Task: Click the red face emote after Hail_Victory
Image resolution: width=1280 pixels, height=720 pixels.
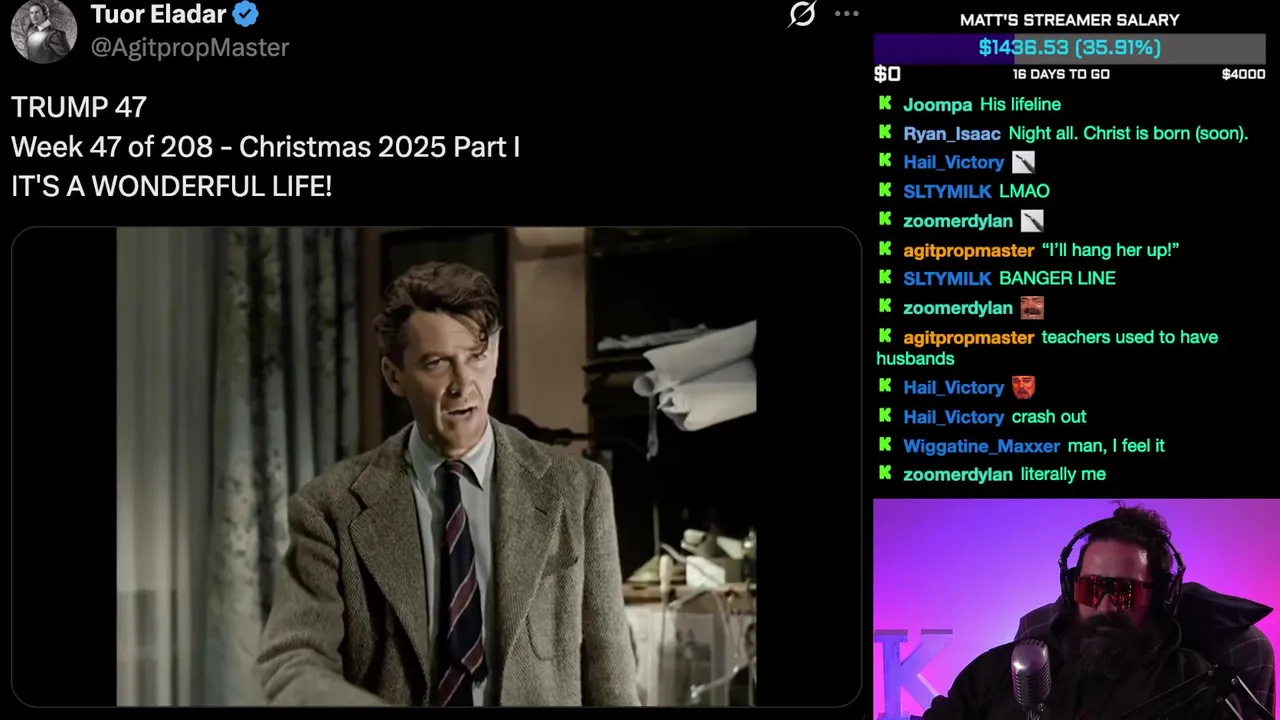Action: point(1023,387)
